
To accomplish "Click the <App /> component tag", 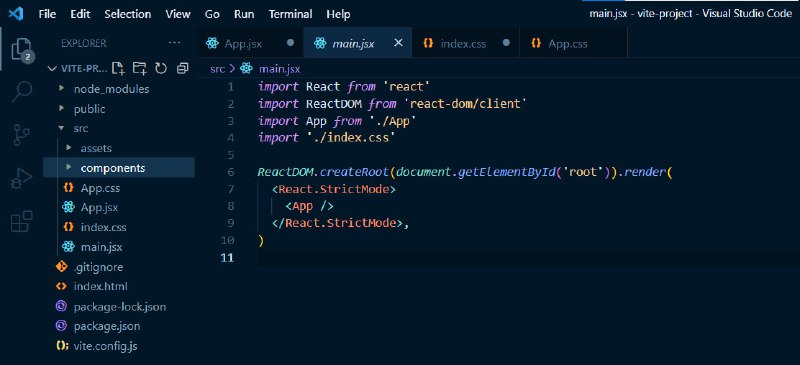I will [x=309, y=206].
